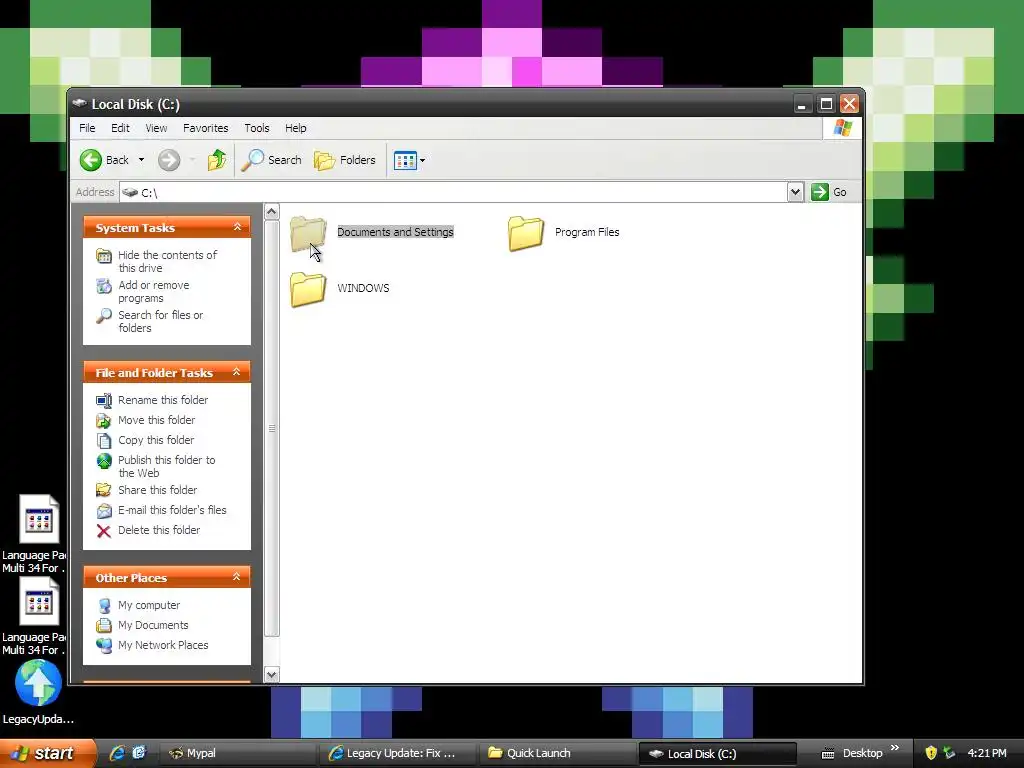Click Copy this folder
Image resolution: width=1024 pixels, height=768 pixels.
155,440
